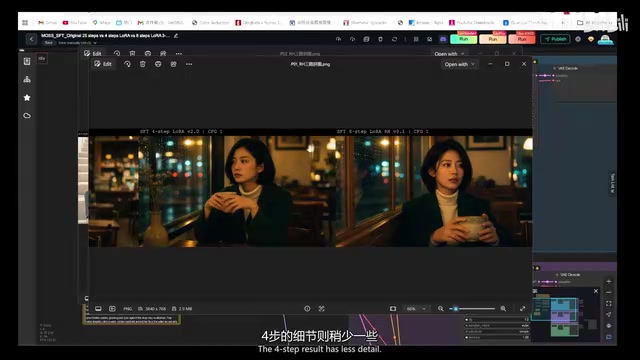640x360 pixels.
Task: Open the bookmarks folder at the bar's right end
Action: [594, 22]
